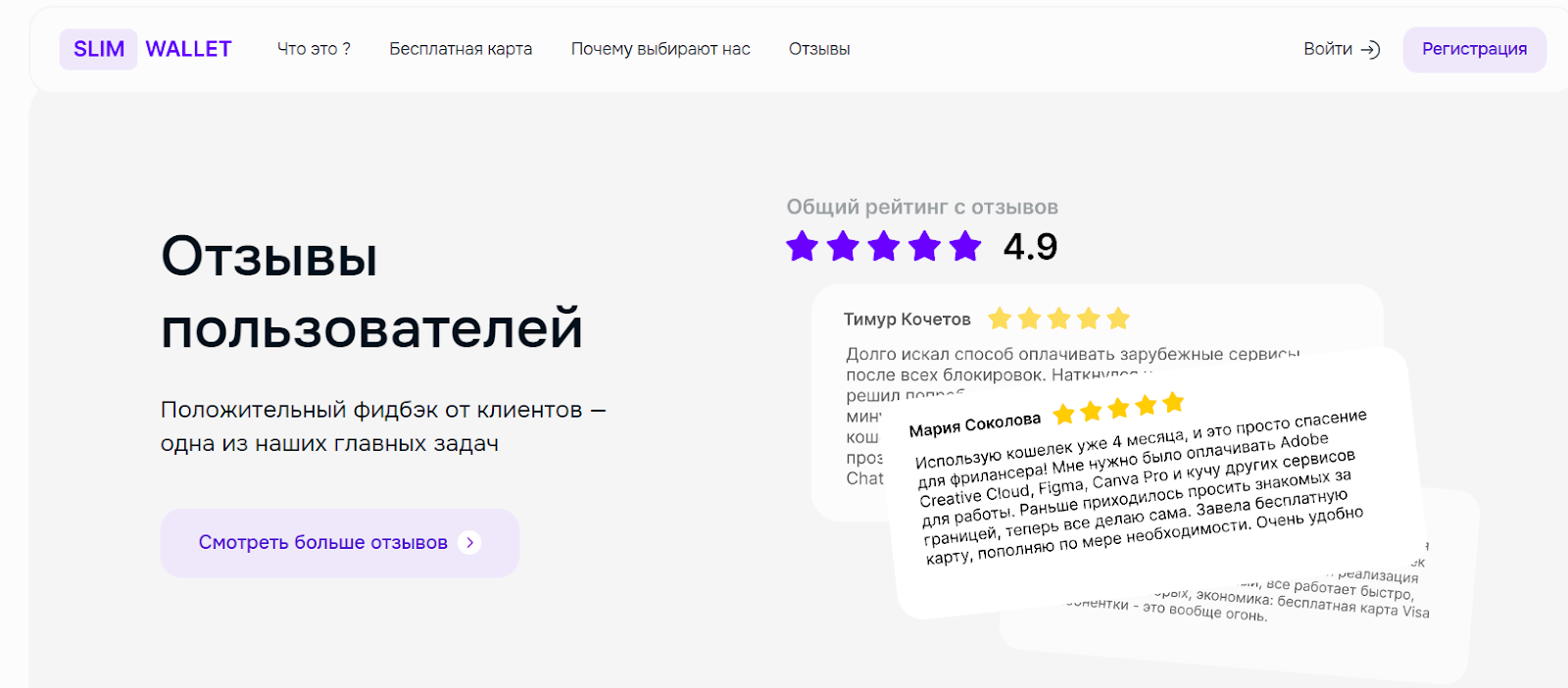Image resolution: width=1568 pixels, height=688 pixels.
Task: Click Тимур Кочетов's first yellow star
Action: point(1000,319)
